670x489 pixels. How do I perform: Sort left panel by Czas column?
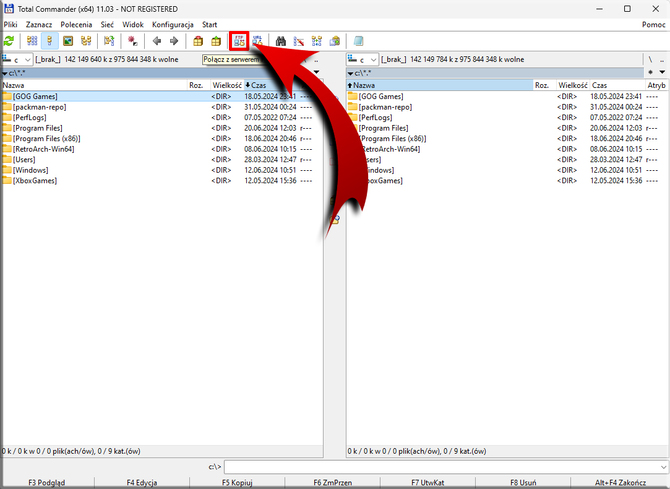tap(271, 85)
